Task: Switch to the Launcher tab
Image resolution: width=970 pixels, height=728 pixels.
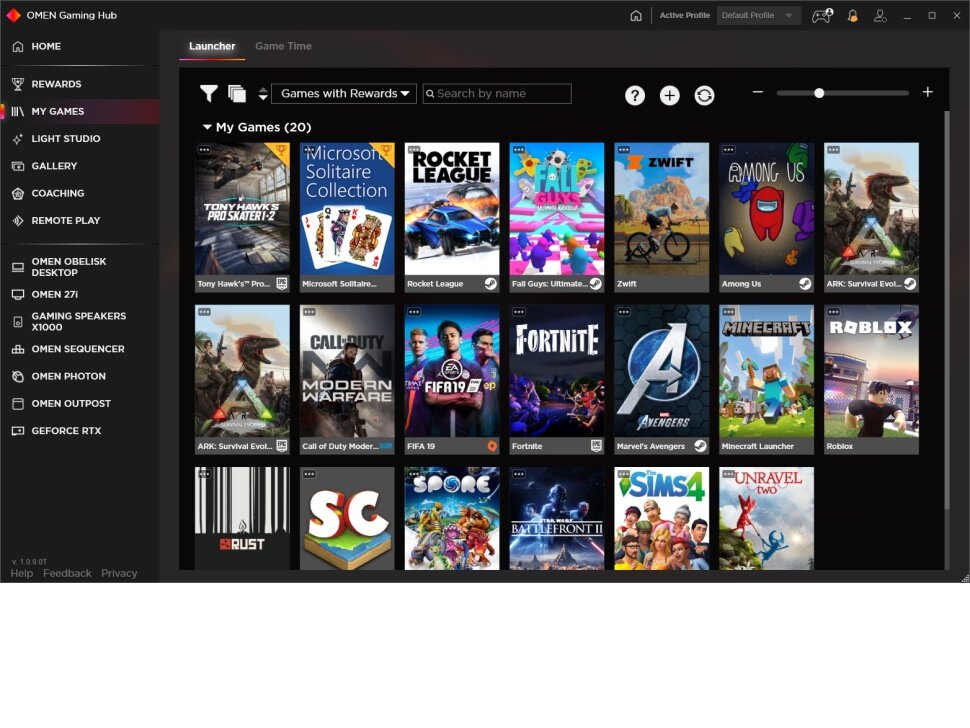Action: pyautogui.click(x=212, y=46)
